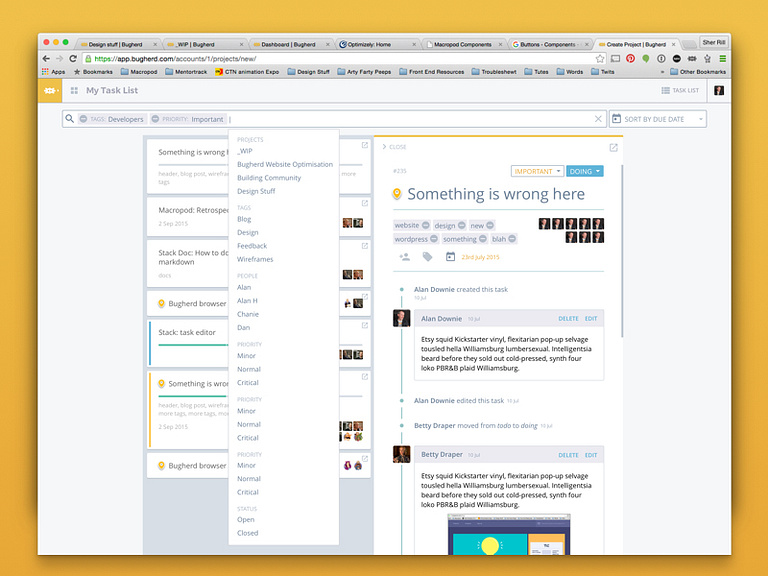768x576 pixels.
Task: Bookmark this page with the star icon
Action: coord(600,59)
